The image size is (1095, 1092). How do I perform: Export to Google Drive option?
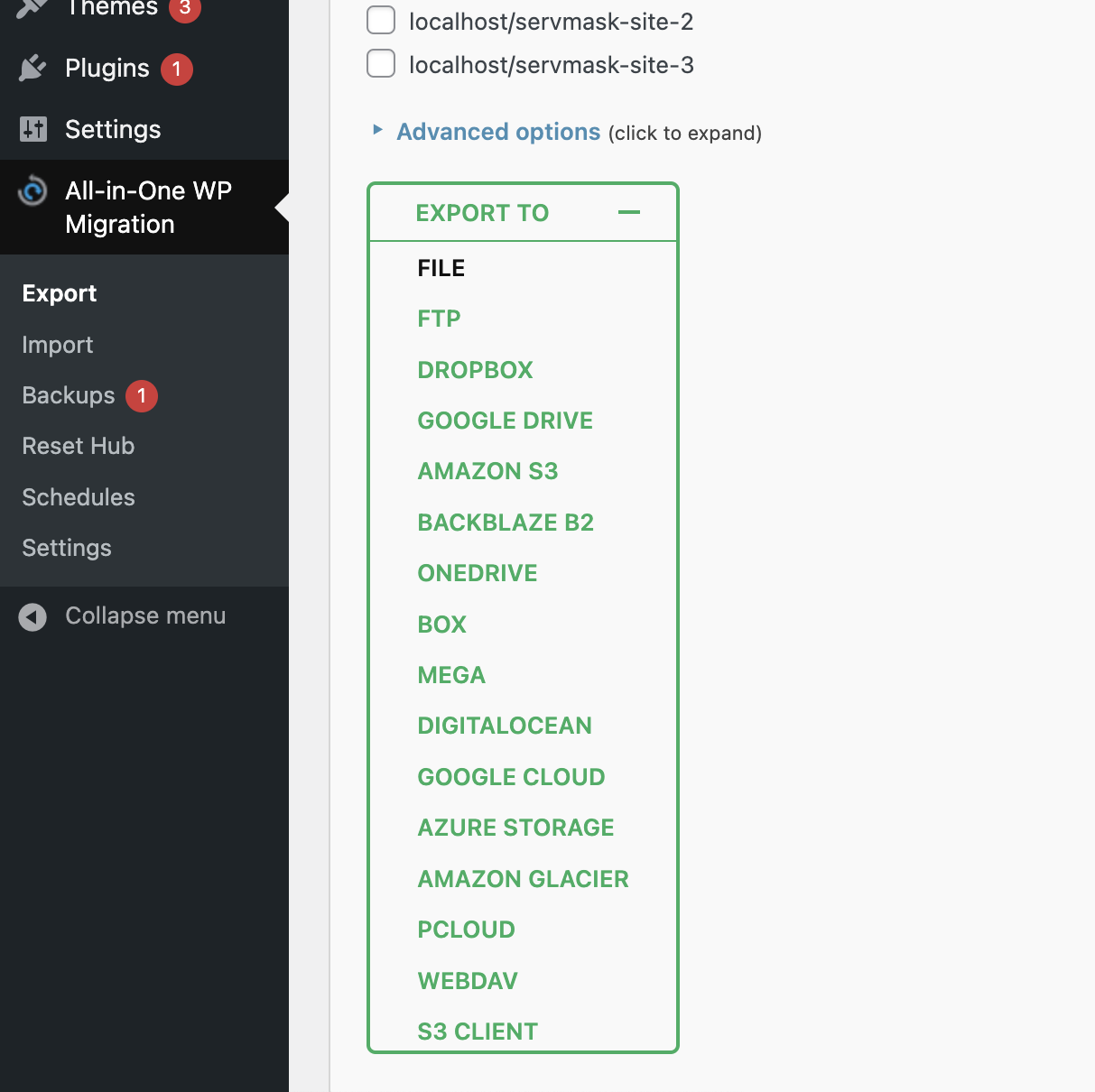click(x=506, y=421)
